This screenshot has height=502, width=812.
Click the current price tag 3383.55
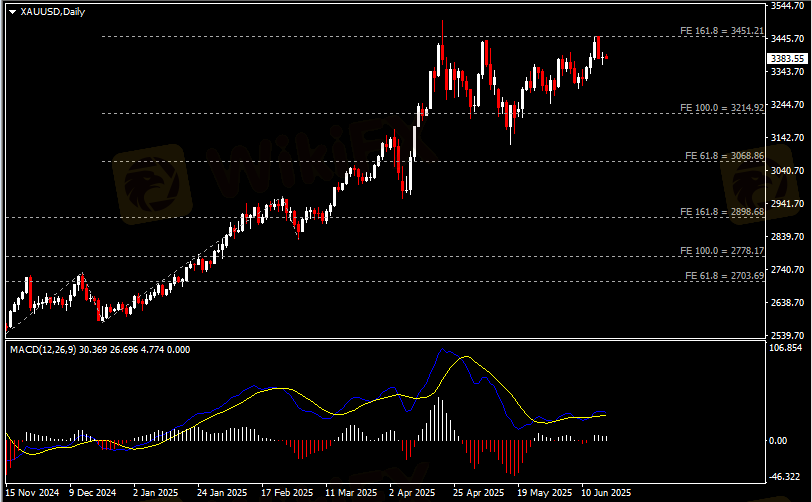tap(787, 59)
